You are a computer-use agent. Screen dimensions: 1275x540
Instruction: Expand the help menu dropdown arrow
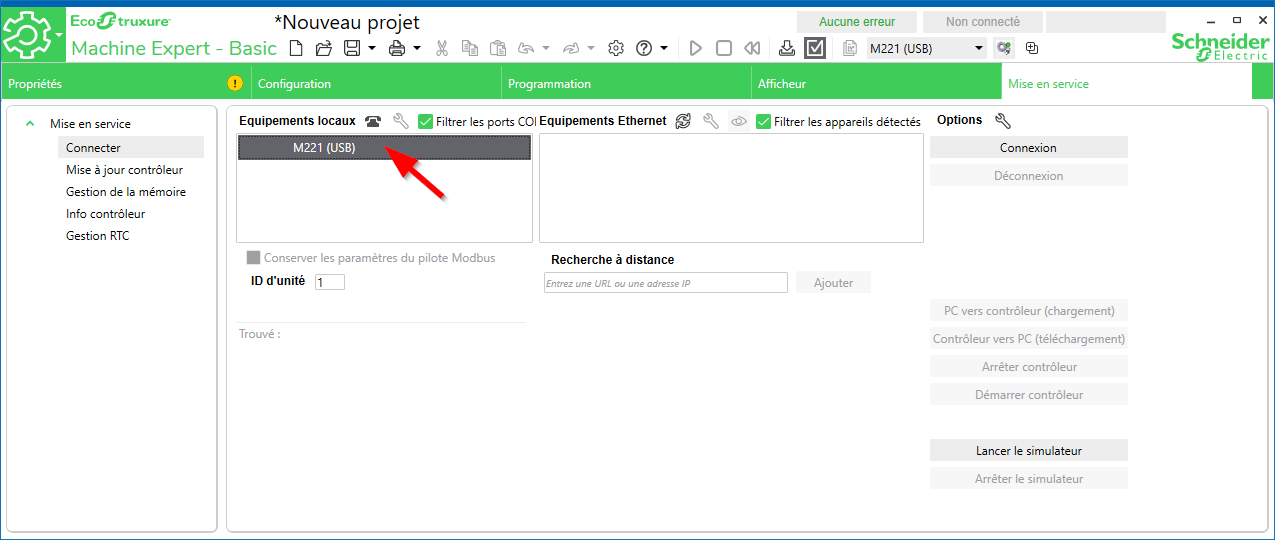[x=664, y=48]
